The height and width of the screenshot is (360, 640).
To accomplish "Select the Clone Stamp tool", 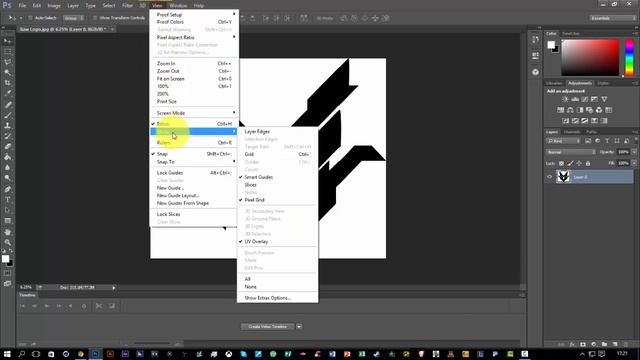I will coord(8,126).
